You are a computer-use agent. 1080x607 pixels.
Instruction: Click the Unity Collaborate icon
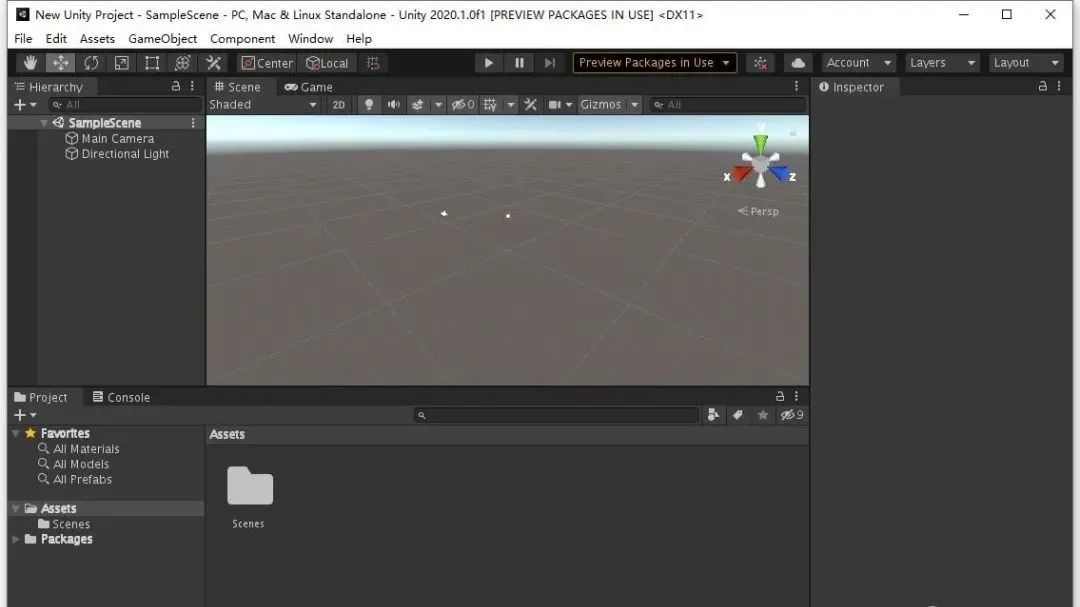pyautogui.click(x=759, y=62)
